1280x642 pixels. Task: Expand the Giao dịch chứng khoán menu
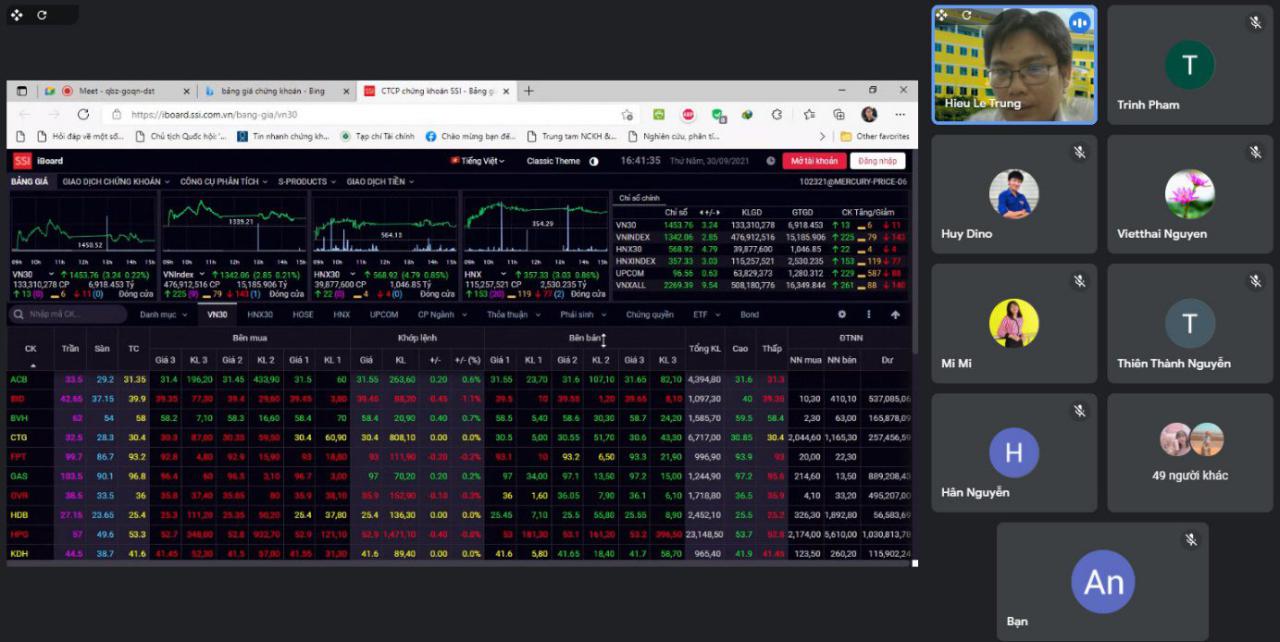(115, 182)
